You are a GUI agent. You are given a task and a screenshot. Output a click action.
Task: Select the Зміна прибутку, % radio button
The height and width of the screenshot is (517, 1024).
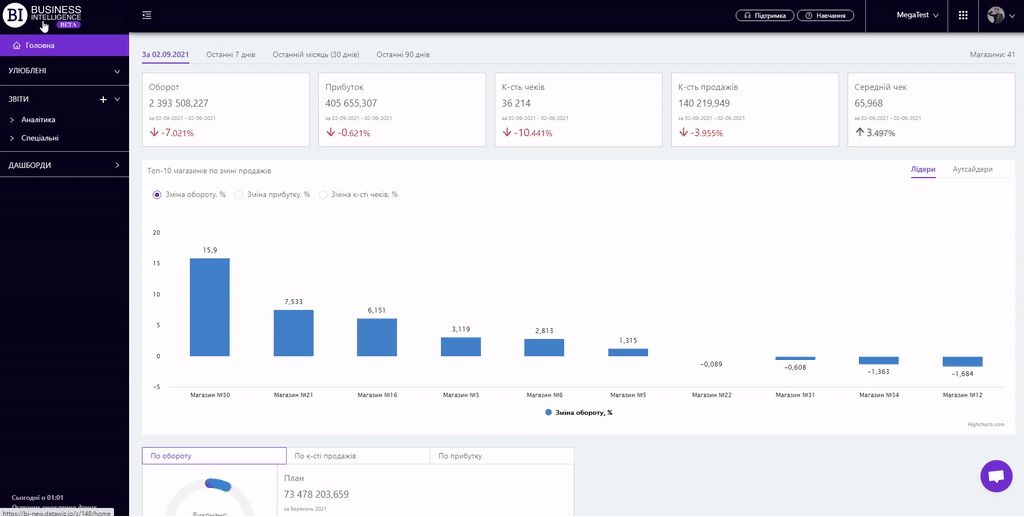238,194
